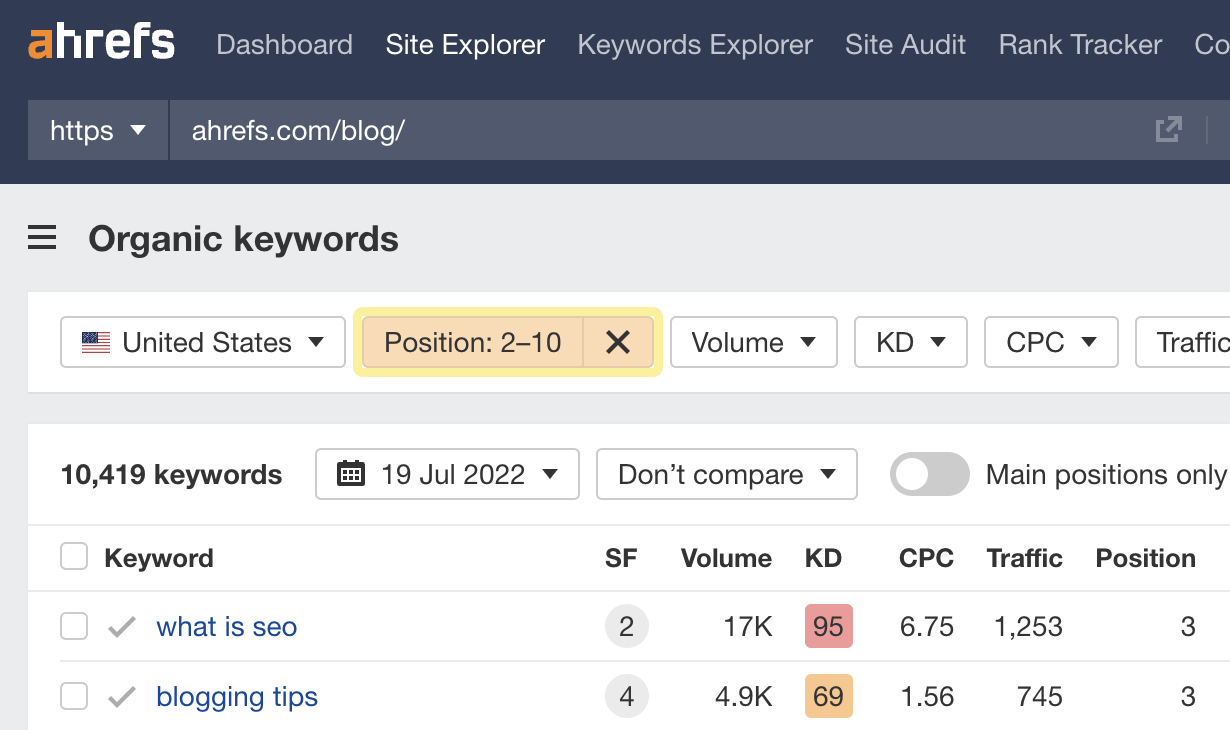The width and height of the screenshot is (1230, 730).
Task: Open Rank Tracker
Action: [1080, 45]
